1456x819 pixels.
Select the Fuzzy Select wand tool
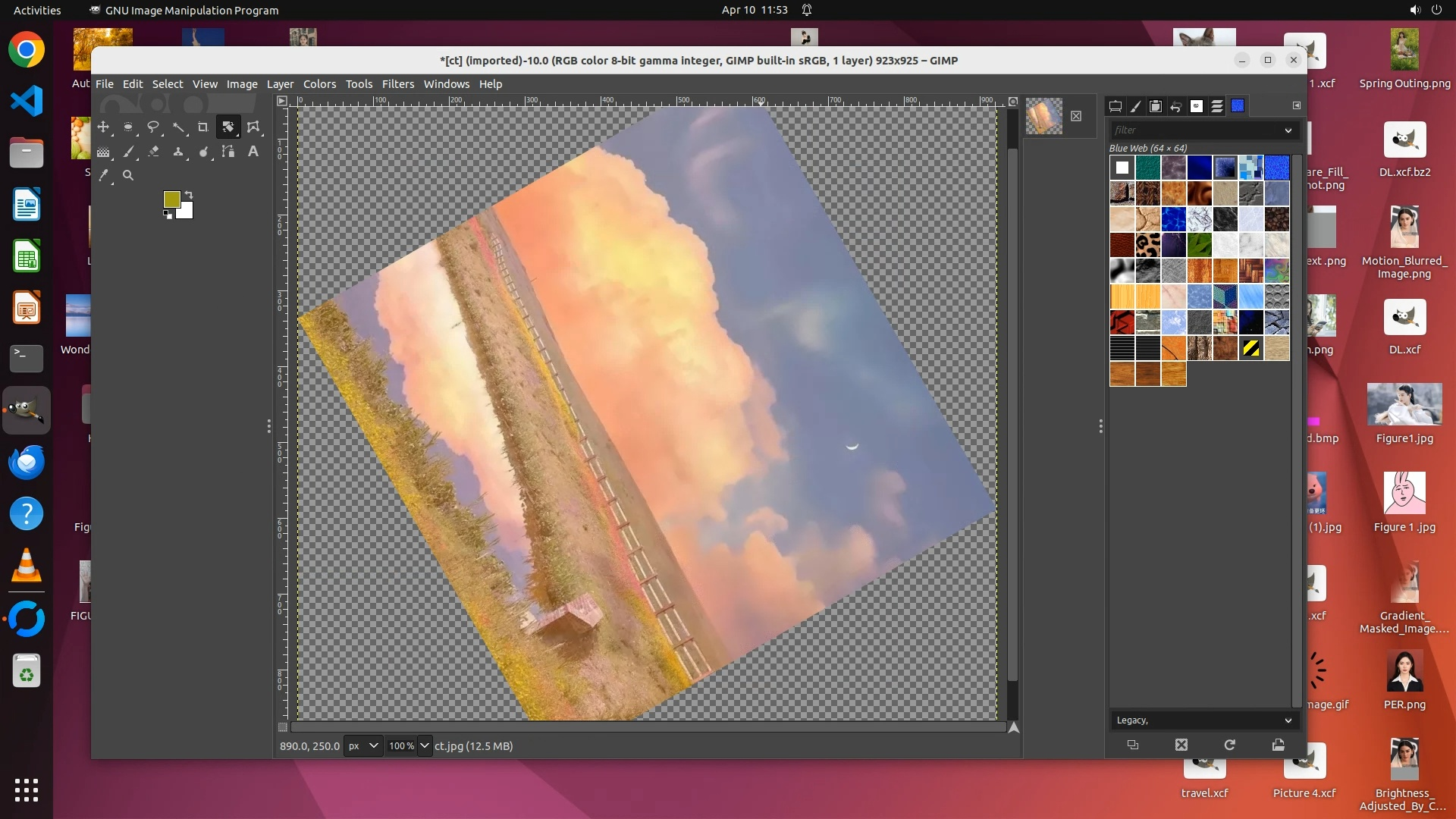pos(178,127)
